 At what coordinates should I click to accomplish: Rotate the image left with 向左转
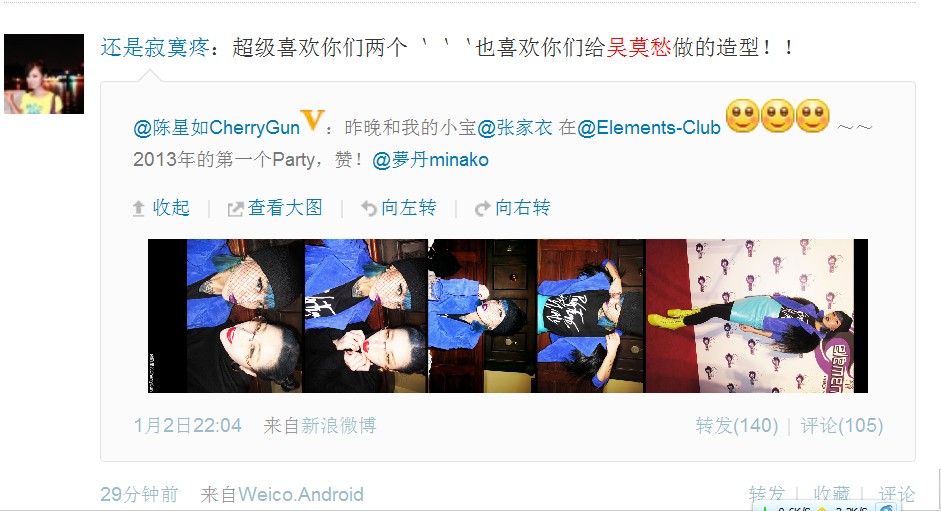tap(408, 208)
